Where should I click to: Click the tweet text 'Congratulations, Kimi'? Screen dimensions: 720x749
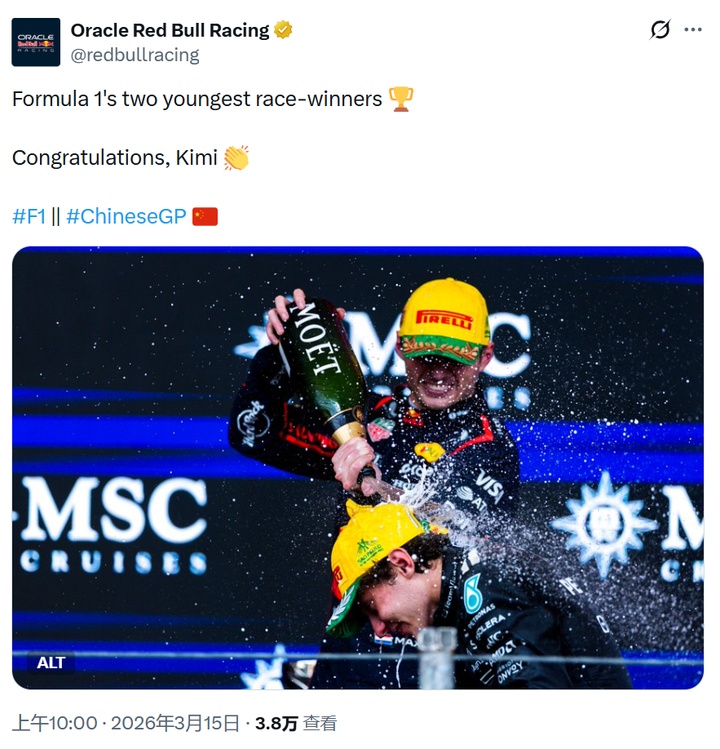115,158
